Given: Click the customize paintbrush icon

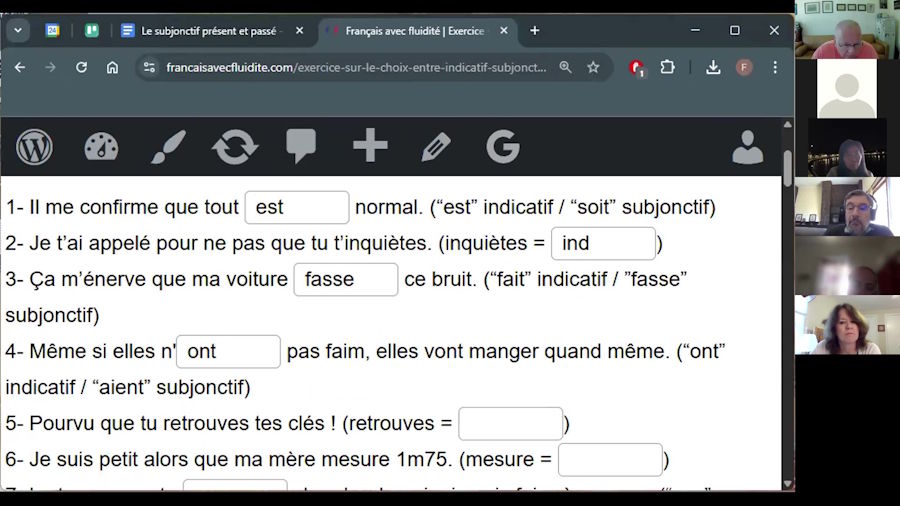Looking at the screenshot, I should coord(168,147).
